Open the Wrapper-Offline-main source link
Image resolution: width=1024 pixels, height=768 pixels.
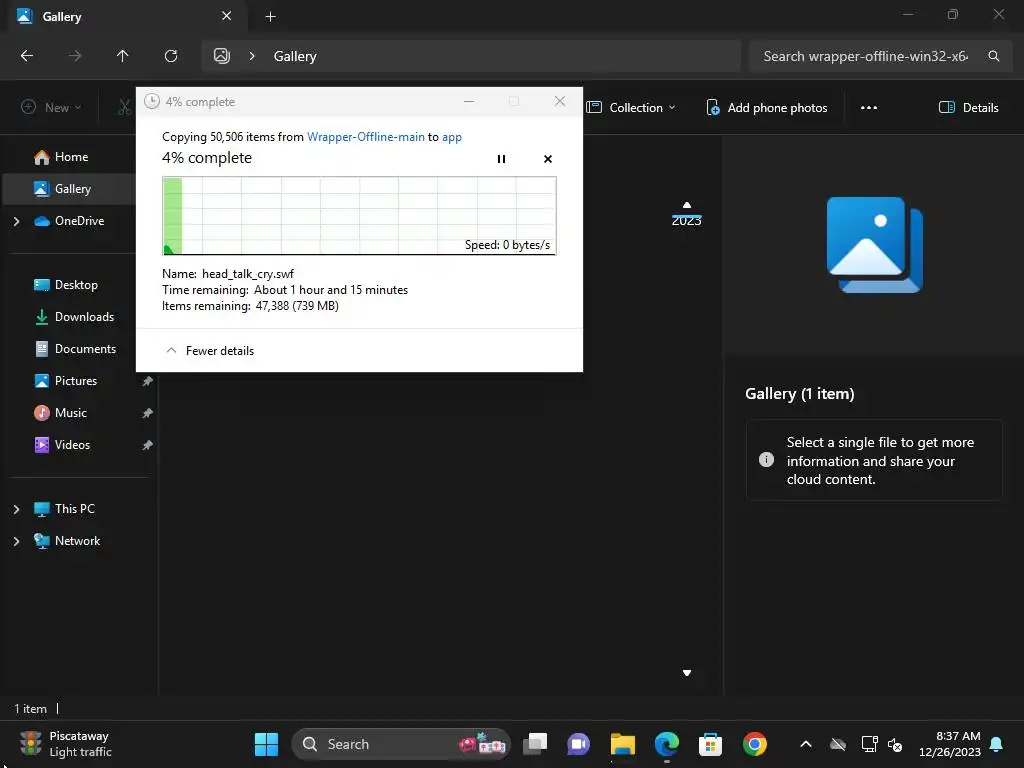coord(366,137)
